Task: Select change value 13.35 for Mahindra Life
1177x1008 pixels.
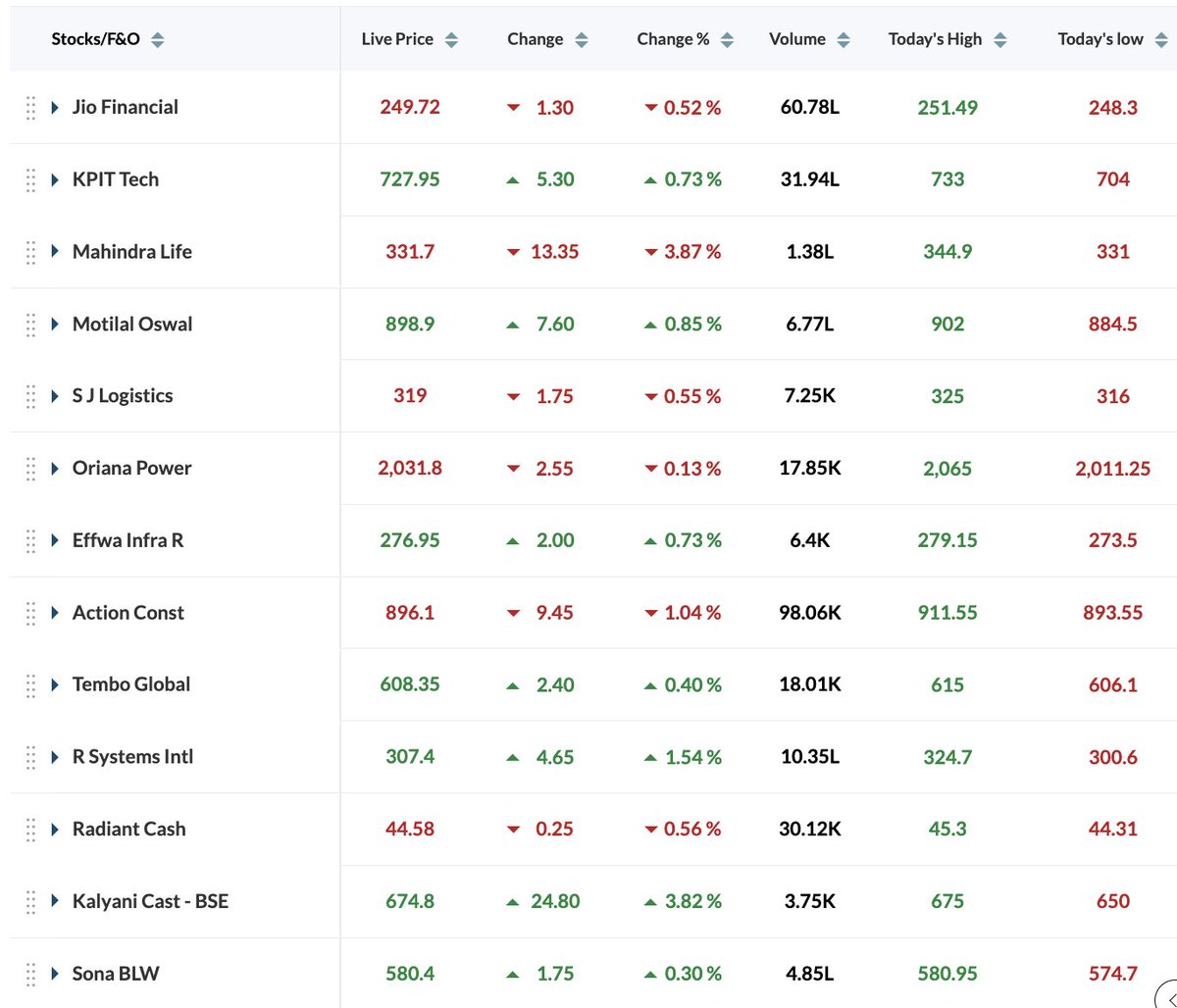Action: coord(557,252)
